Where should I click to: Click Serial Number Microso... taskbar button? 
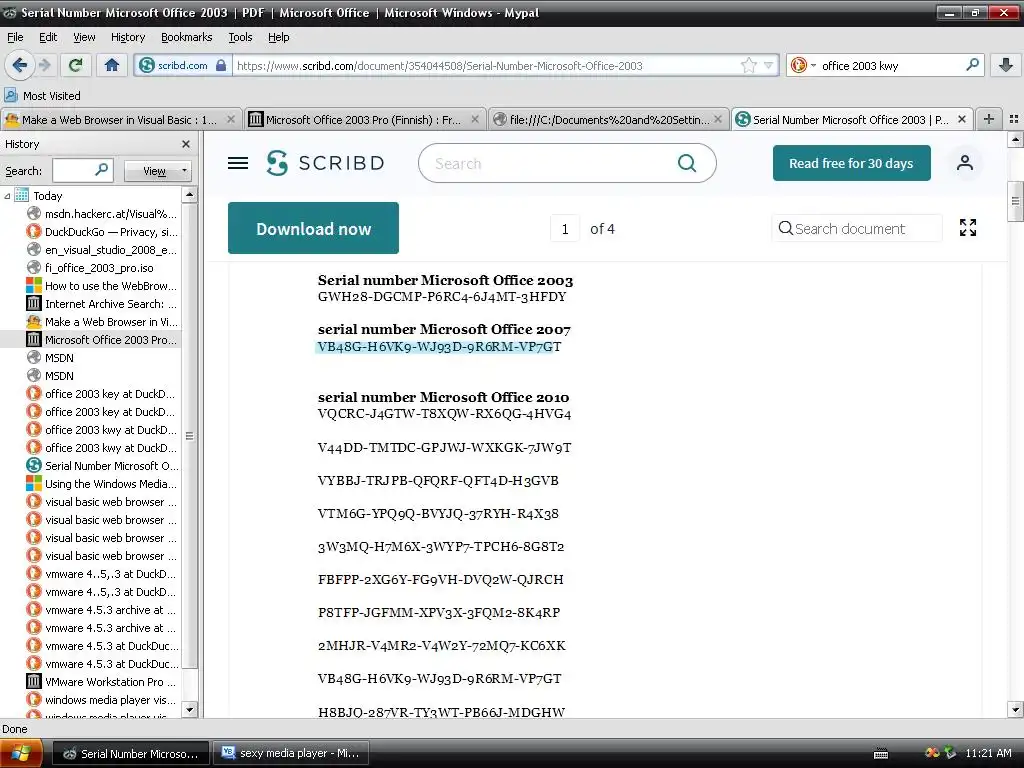coord(131,753)
